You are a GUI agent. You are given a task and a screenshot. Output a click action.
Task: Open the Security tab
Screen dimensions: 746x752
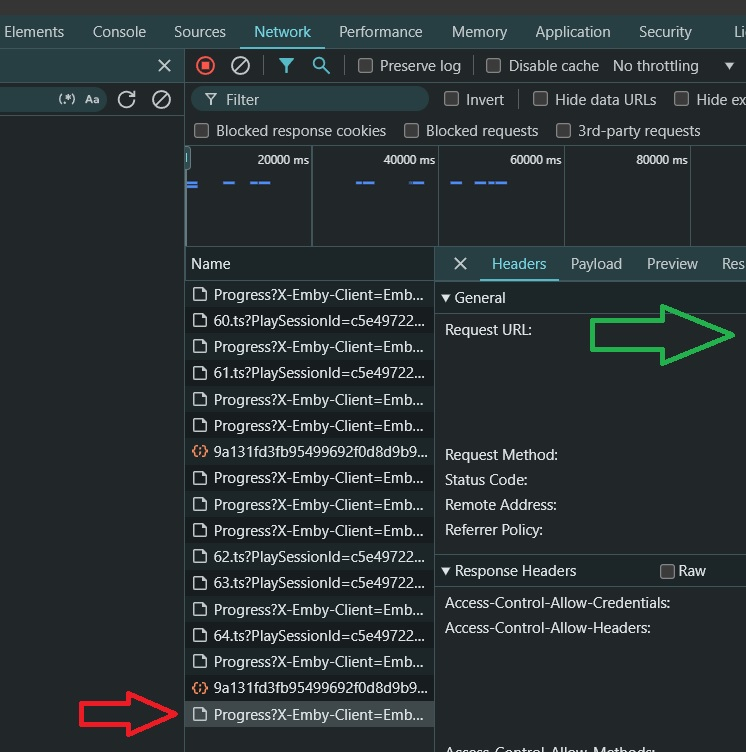(x=665, y=32)
